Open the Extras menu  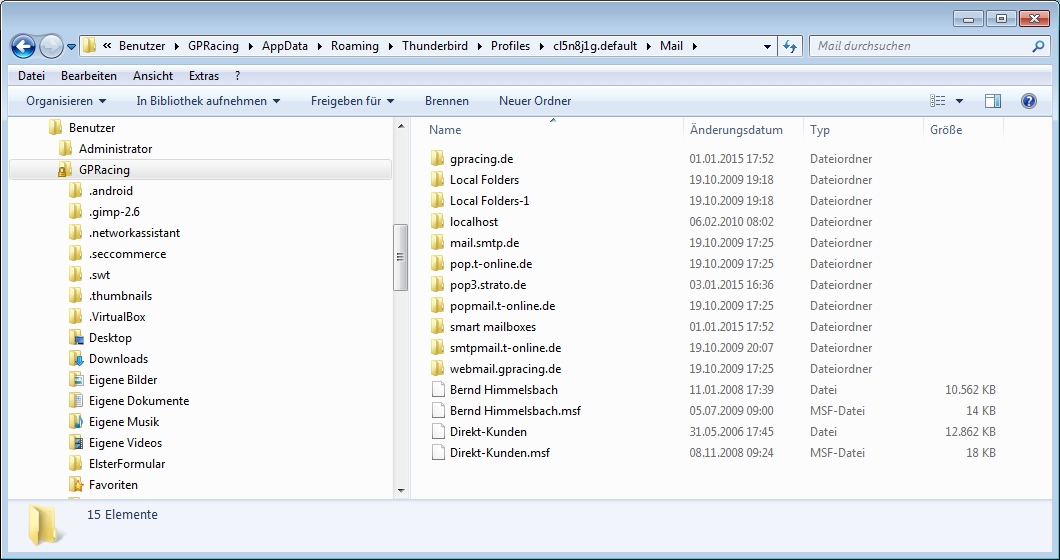(x=203, y=76)
